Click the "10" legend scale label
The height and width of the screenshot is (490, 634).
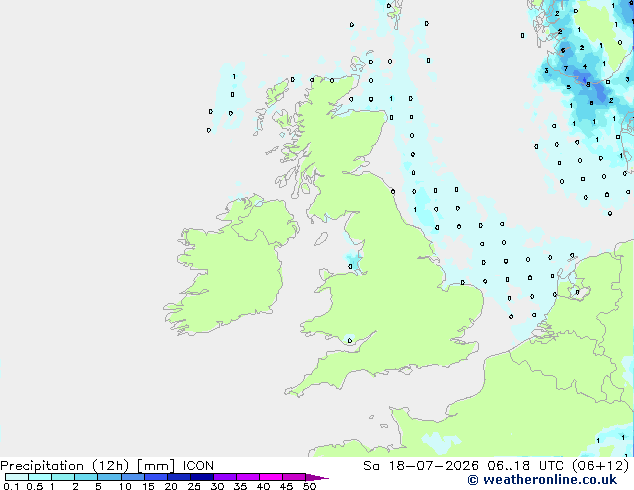coord(125,486)
